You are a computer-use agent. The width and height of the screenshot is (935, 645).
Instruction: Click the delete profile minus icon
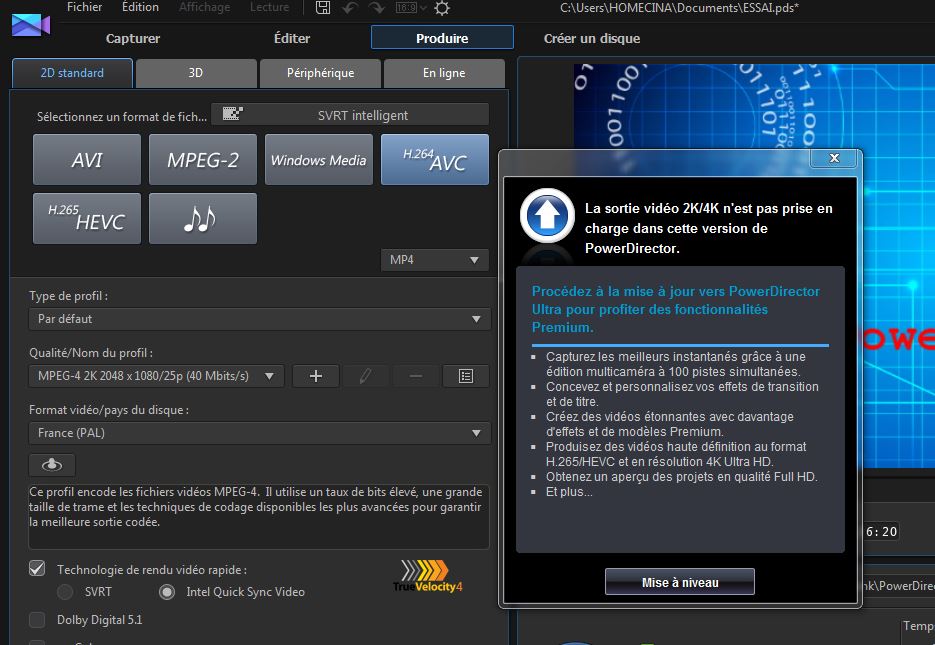point(416,376)
